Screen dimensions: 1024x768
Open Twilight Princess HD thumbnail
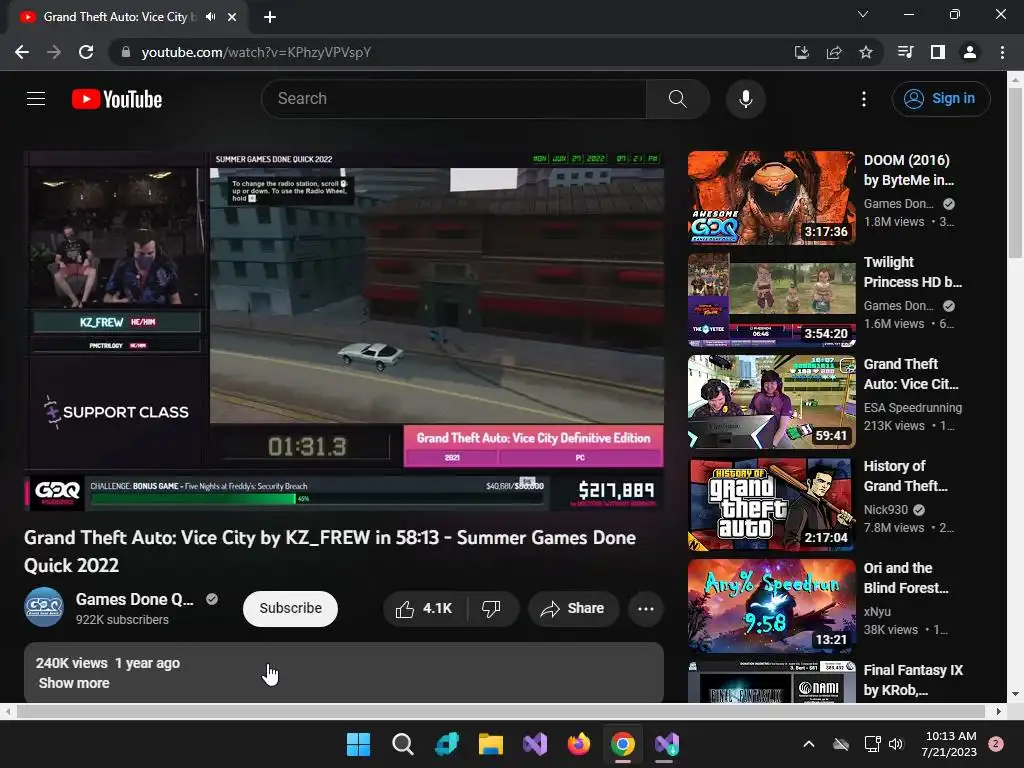(771, 300)
